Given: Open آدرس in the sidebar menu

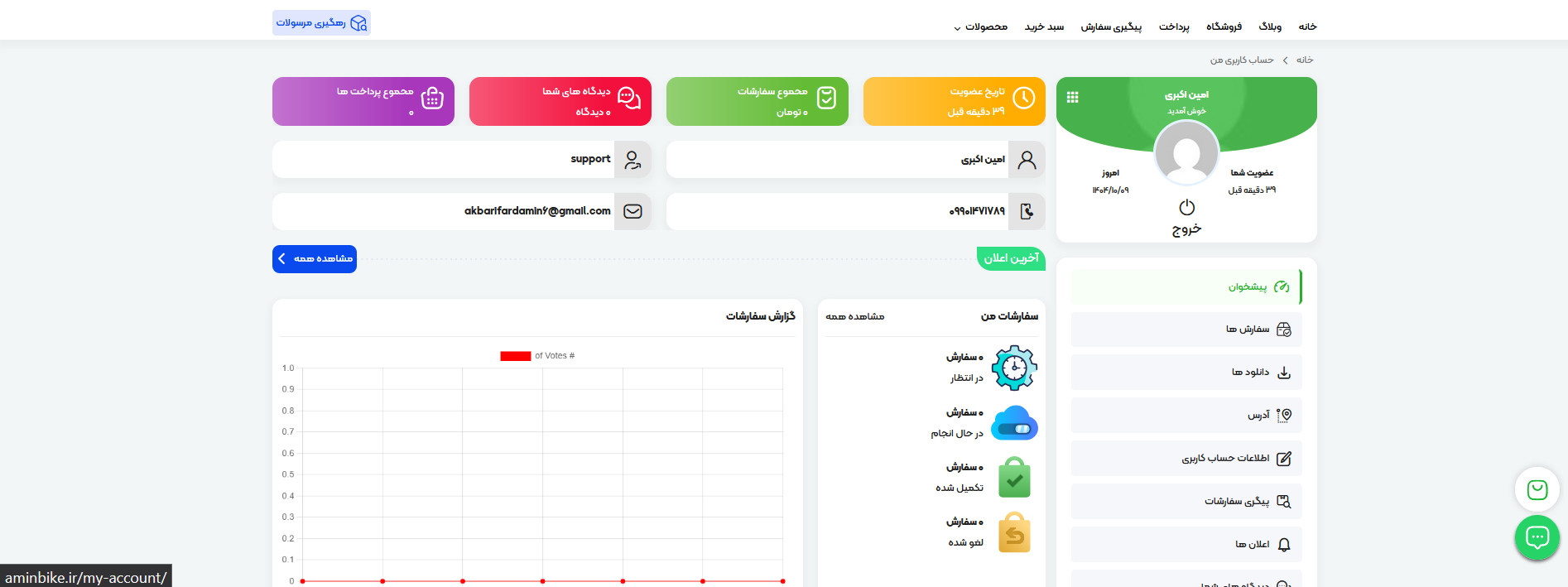Looking at the screenshot, I should (x=1186, y=416).
